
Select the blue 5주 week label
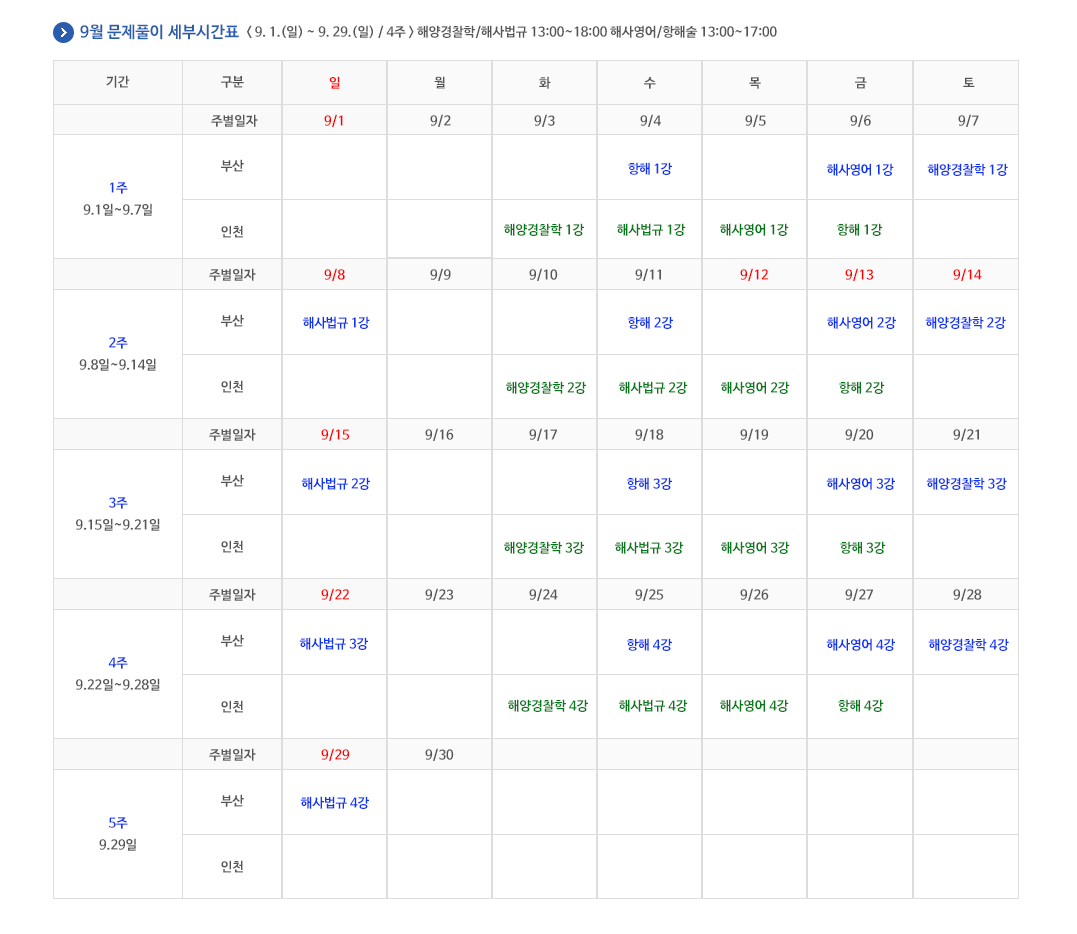(x=118, y=823)
